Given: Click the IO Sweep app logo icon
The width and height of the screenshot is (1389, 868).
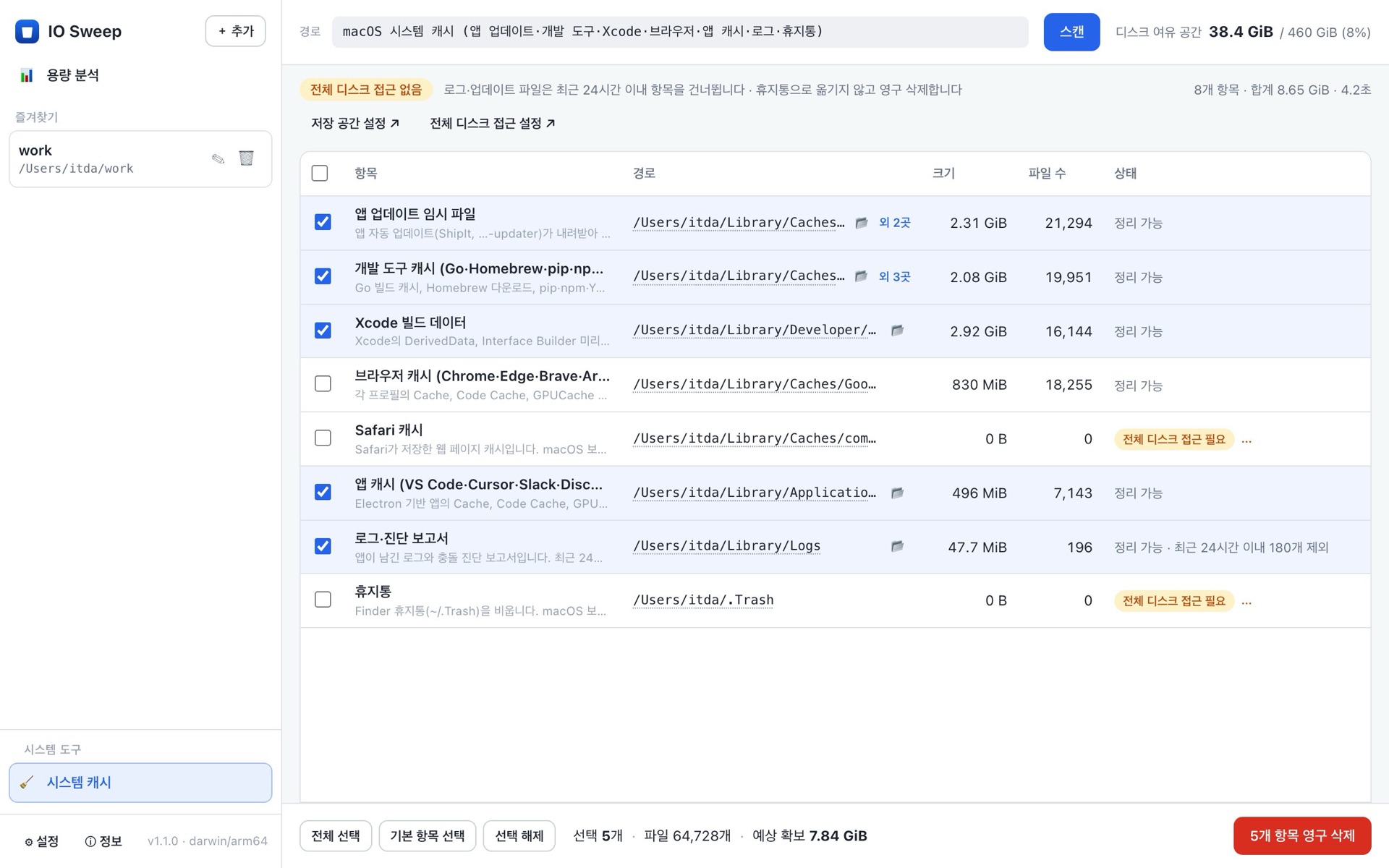Looking at the screenshot, I should (27, 31).
